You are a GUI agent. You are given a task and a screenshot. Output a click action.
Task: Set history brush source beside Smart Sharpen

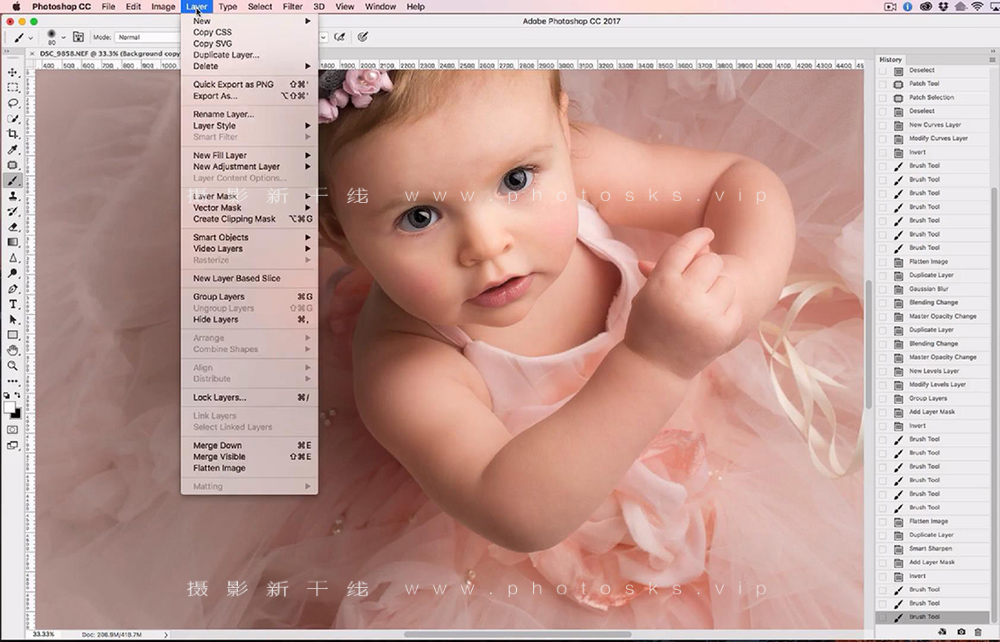pyautogui.click(x=883, y=549)
